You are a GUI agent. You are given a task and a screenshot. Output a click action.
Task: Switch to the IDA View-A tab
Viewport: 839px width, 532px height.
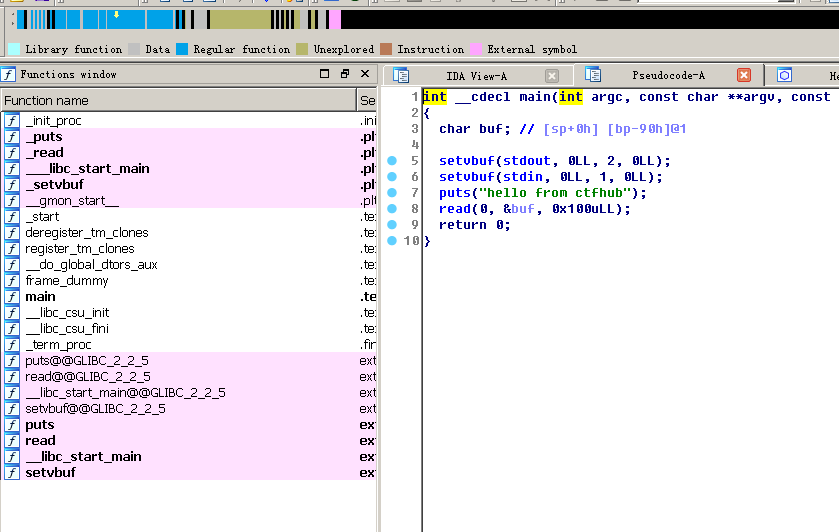pyautogui.click(x=474, y=76)
